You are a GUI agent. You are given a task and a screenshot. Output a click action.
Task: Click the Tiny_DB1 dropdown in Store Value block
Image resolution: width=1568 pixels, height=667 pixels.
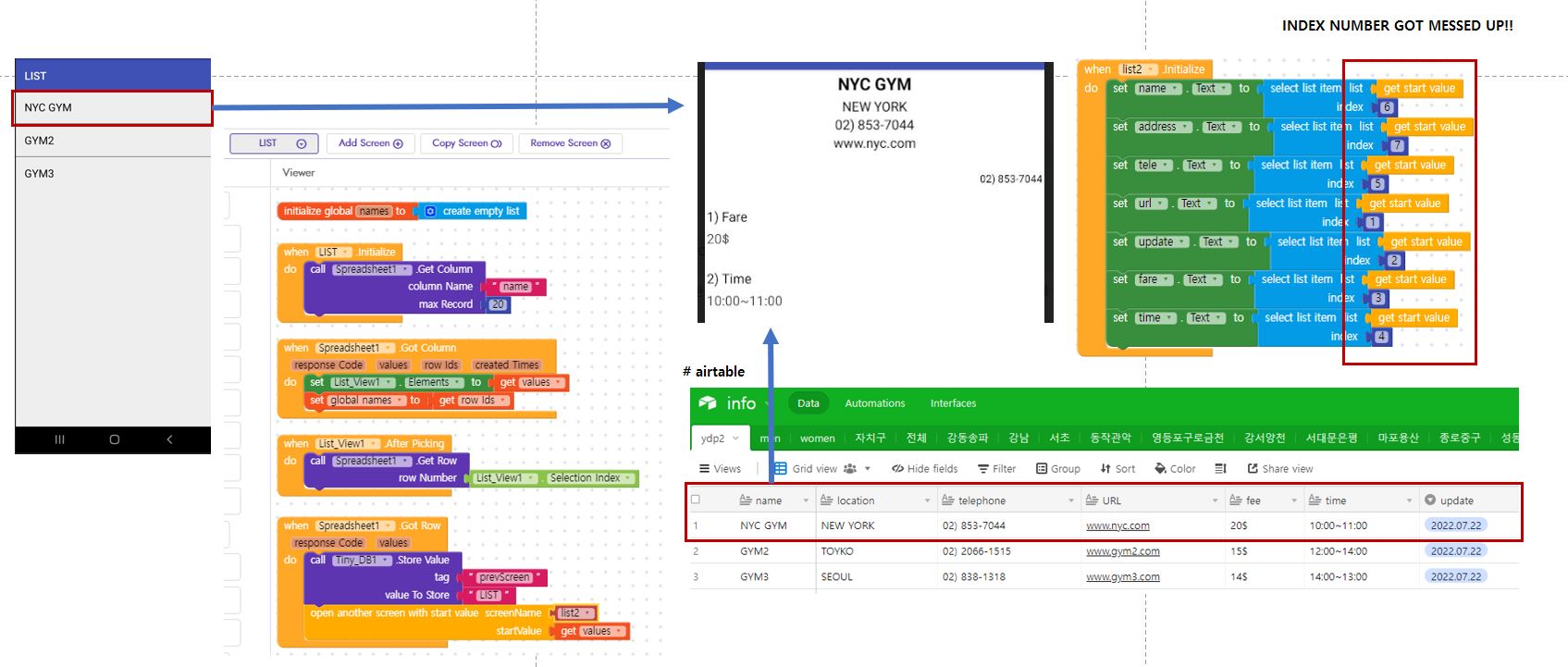(x=362, y=560)
